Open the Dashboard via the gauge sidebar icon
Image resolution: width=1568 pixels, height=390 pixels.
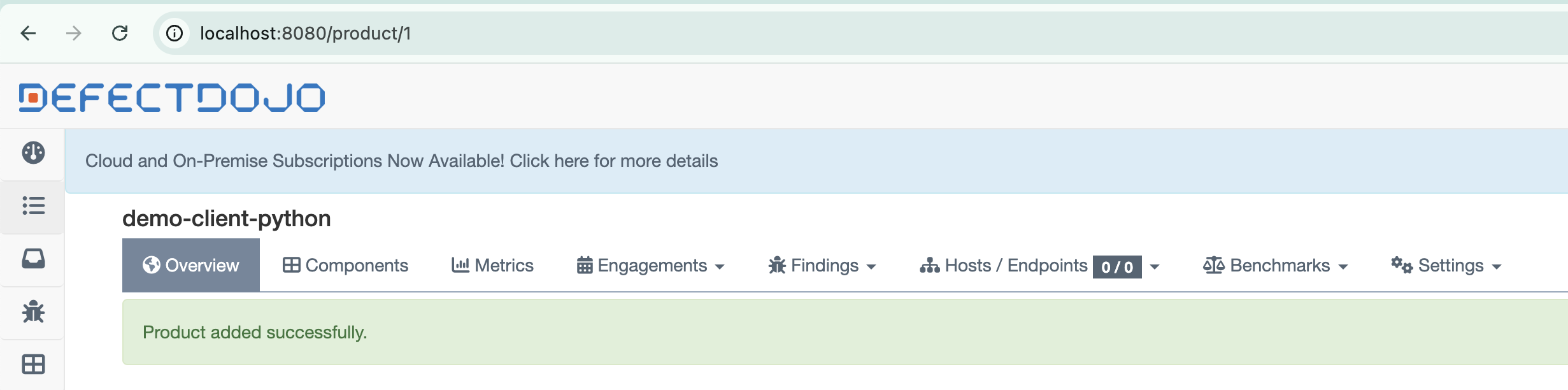tap(32, 153)
